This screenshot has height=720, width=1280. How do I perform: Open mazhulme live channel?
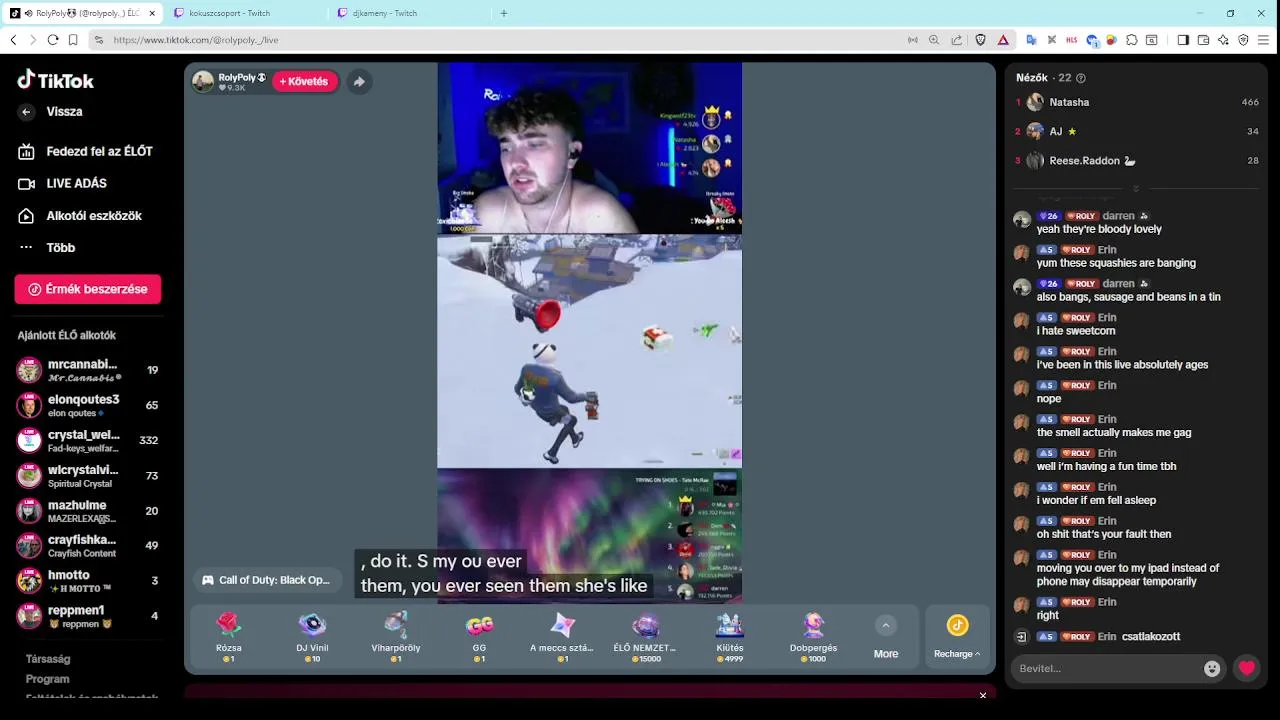tap(88, 510)
